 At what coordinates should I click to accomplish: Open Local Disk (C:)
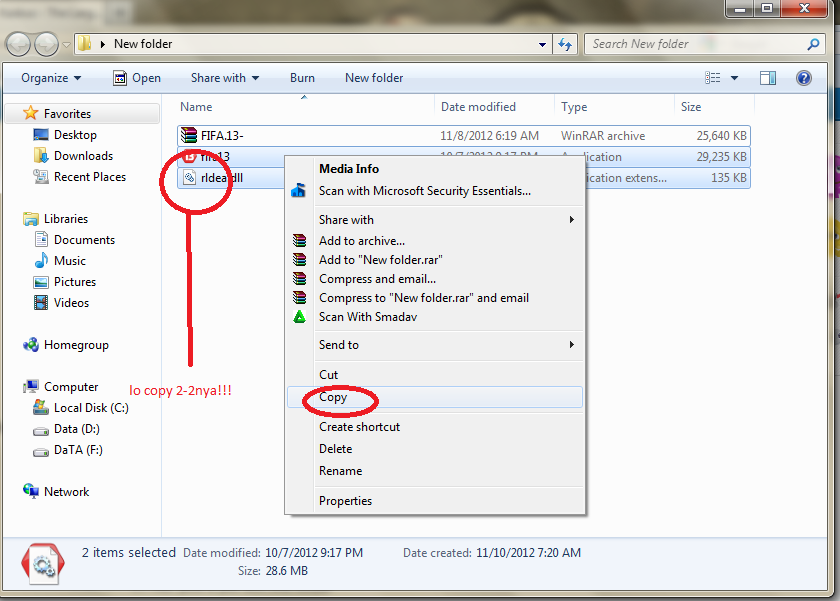[91, 408]
